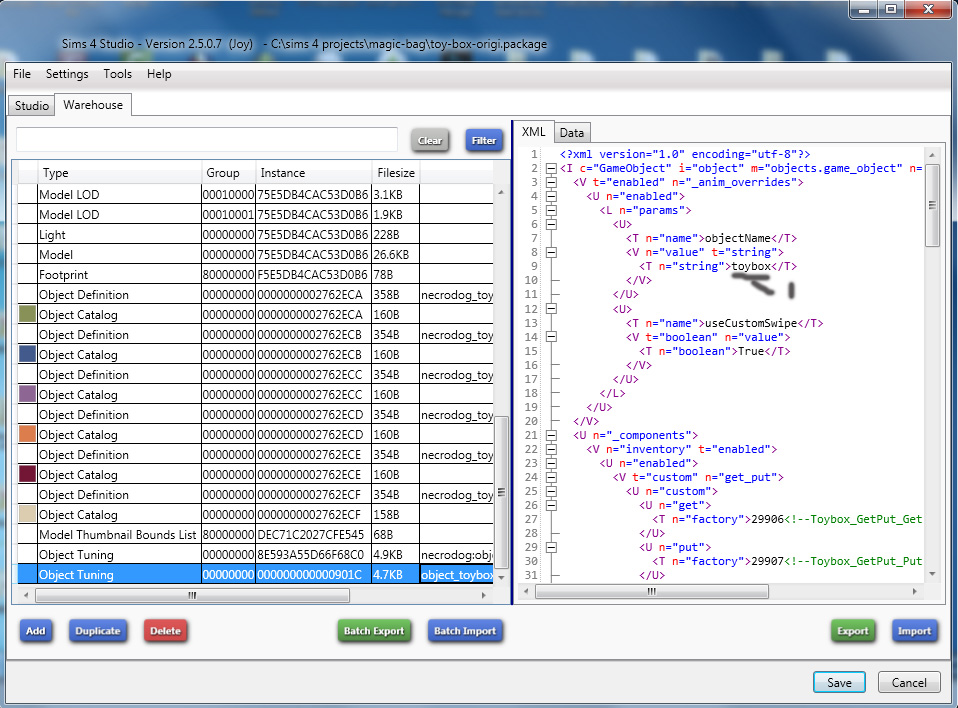
Task: Switch to the Data tab
Action: 571,133
